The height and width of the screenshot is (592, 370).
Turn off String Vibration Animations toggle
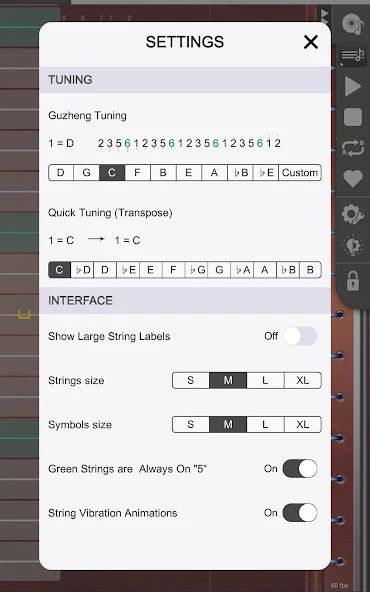click(x=300, y=513)
